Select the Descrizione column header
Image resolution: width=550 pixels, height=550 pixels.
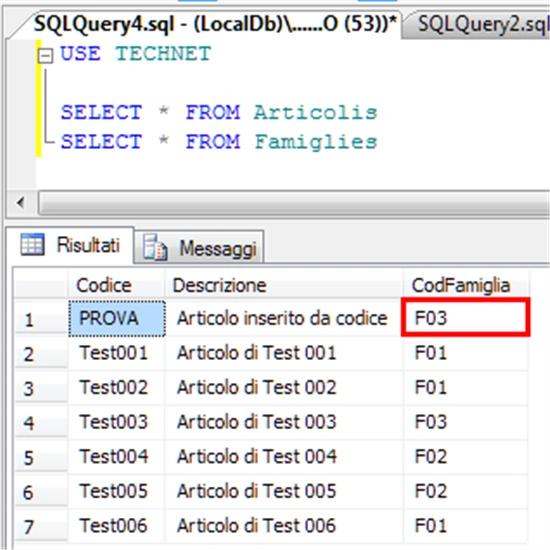[284, 285]
